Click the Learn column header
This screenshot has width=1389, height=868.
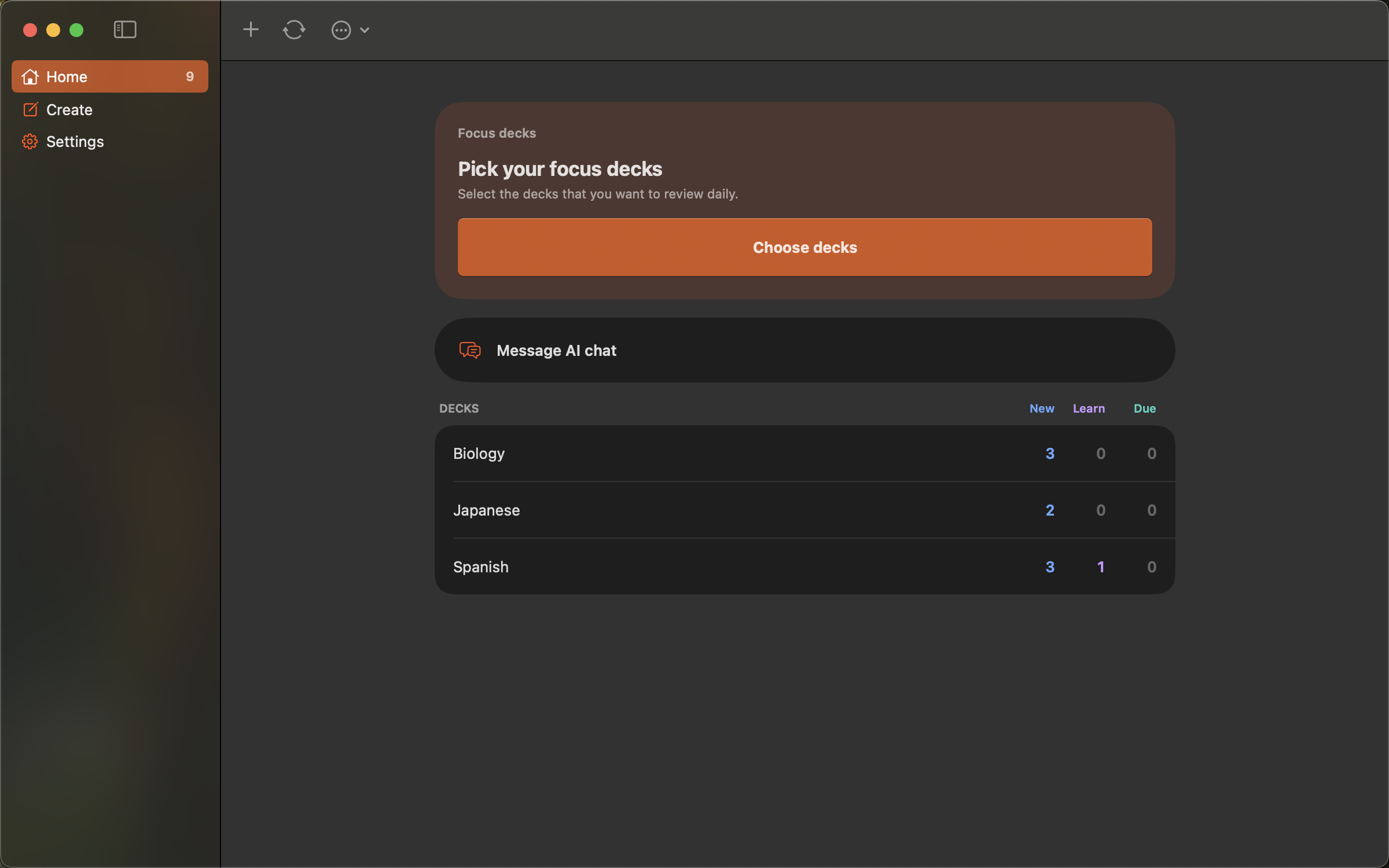[x=1089, y=408]
